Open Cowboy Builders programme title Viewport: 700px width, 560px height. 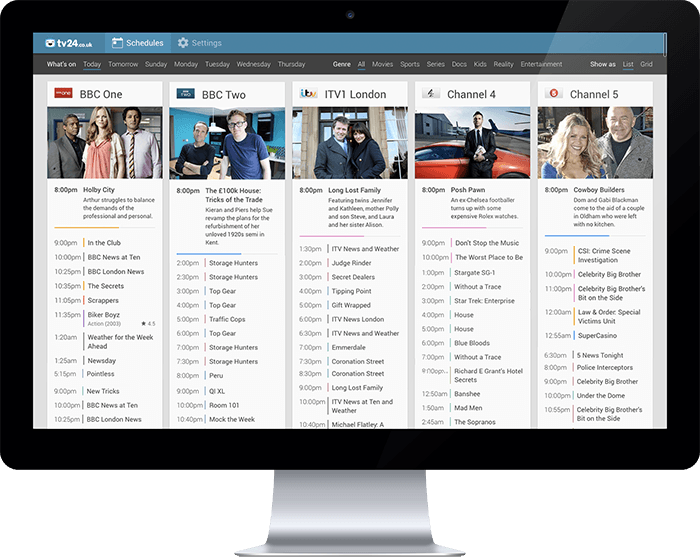[599, 190]
